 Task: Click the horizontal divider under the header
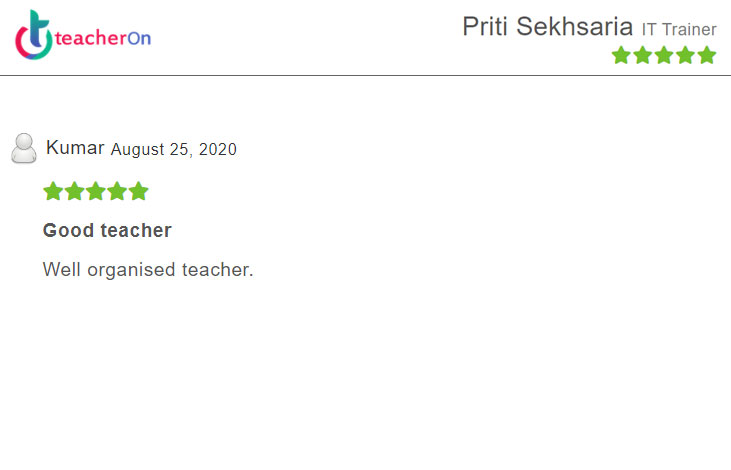click(x=365, y=75)
